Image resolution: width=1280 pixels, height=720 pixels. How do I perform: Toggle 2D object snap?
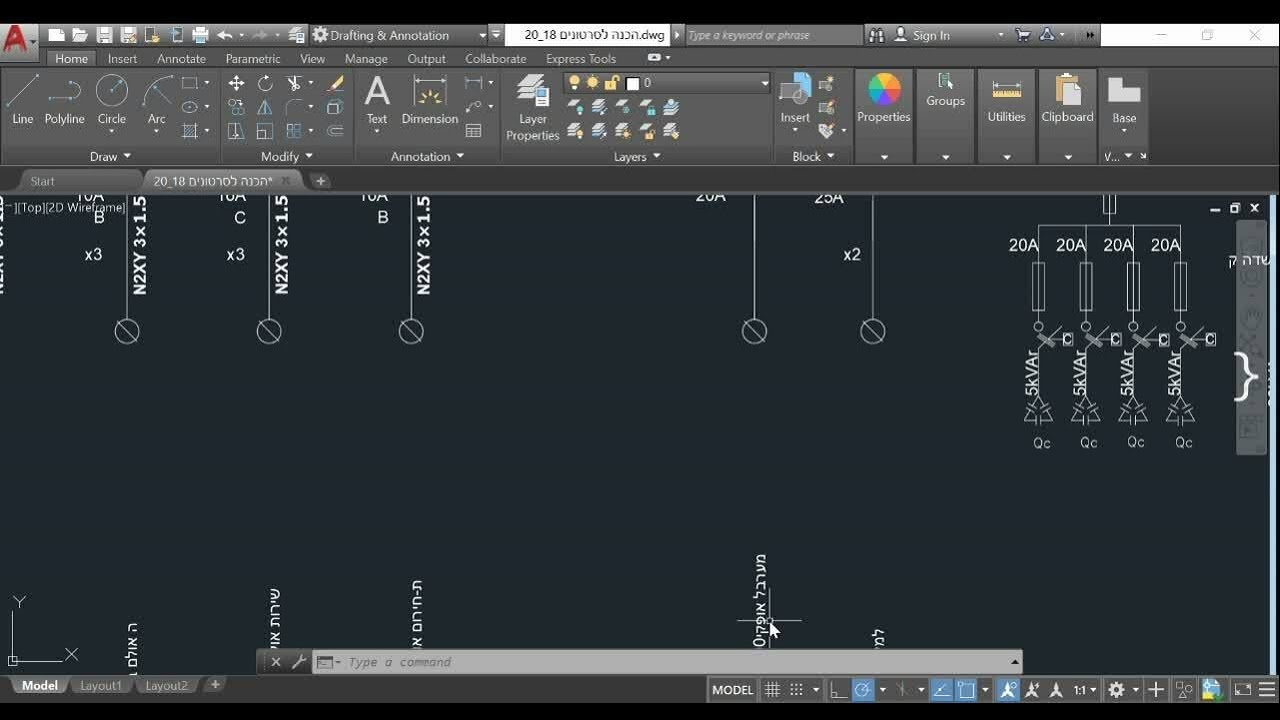tap(966, 690)
